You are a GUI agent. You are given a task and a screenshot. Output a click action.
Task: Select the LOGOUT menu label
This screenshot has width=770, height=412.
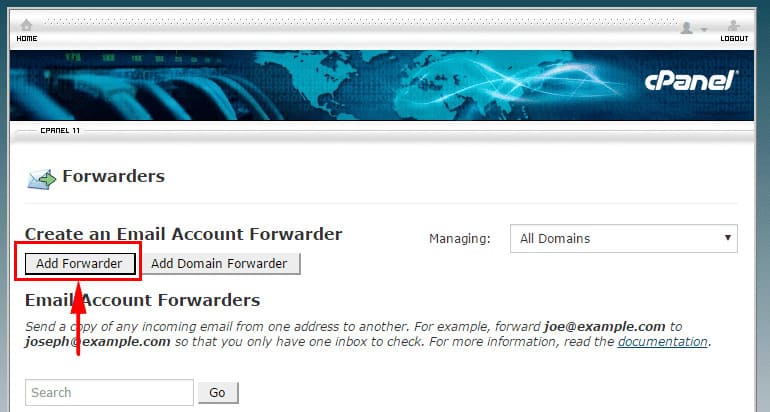(734, 39)
